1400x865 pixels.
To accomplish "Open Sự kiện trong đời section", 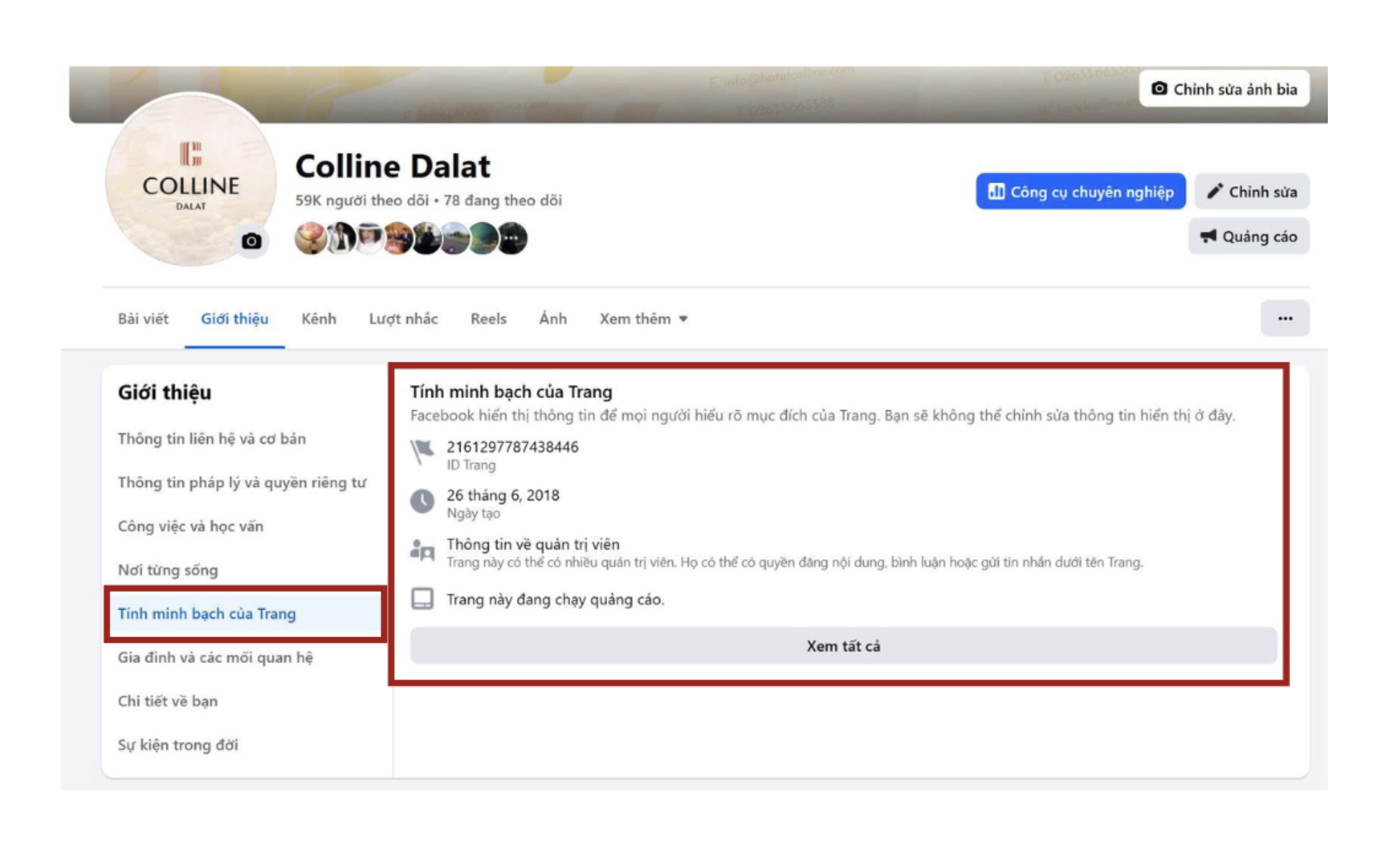I will pyautogui.click(x=178, y=745).
